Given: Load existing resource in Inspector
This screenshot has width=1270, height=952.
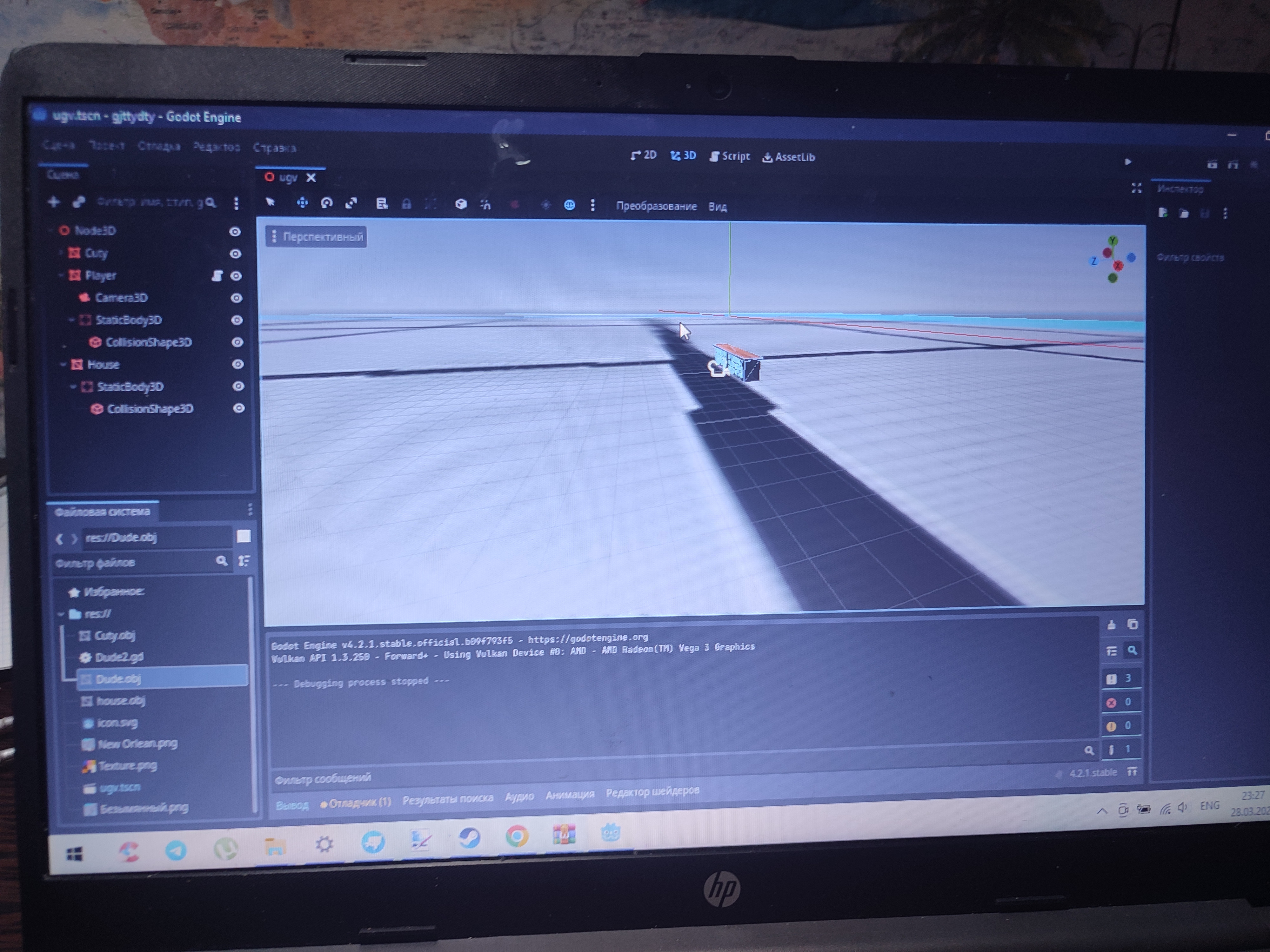Looking at the screenshot, I should pyautogui.click(x=1183, y=214).
